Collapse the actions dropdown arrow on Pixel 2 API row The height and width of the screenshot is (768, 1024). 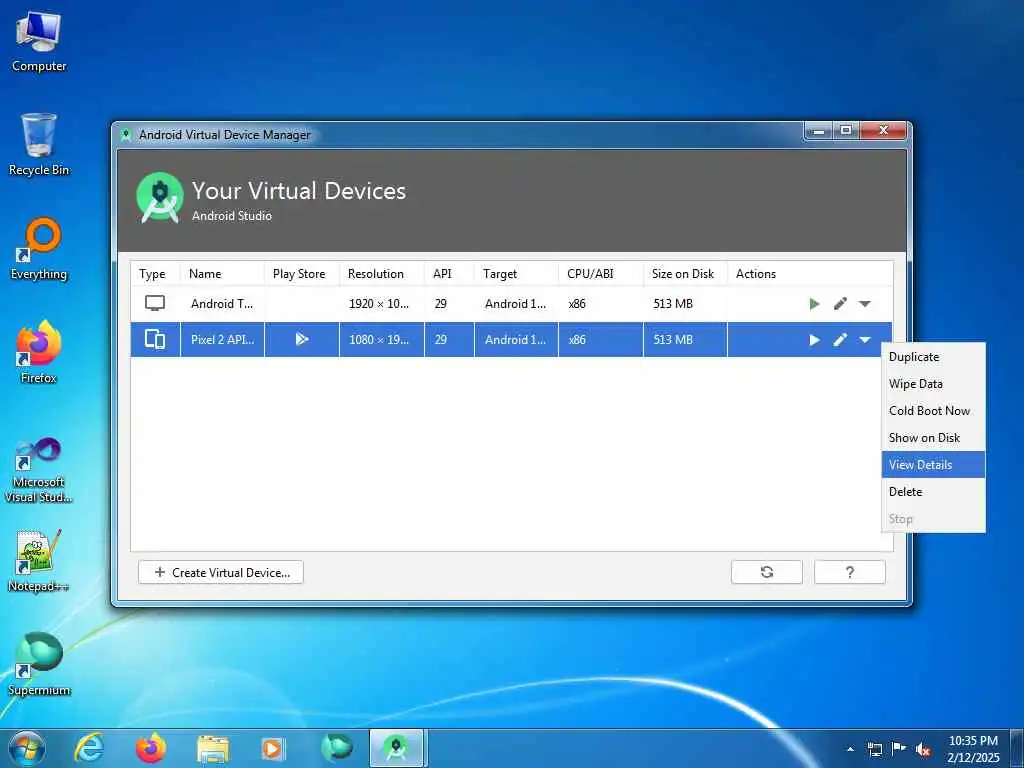point(865,340)
